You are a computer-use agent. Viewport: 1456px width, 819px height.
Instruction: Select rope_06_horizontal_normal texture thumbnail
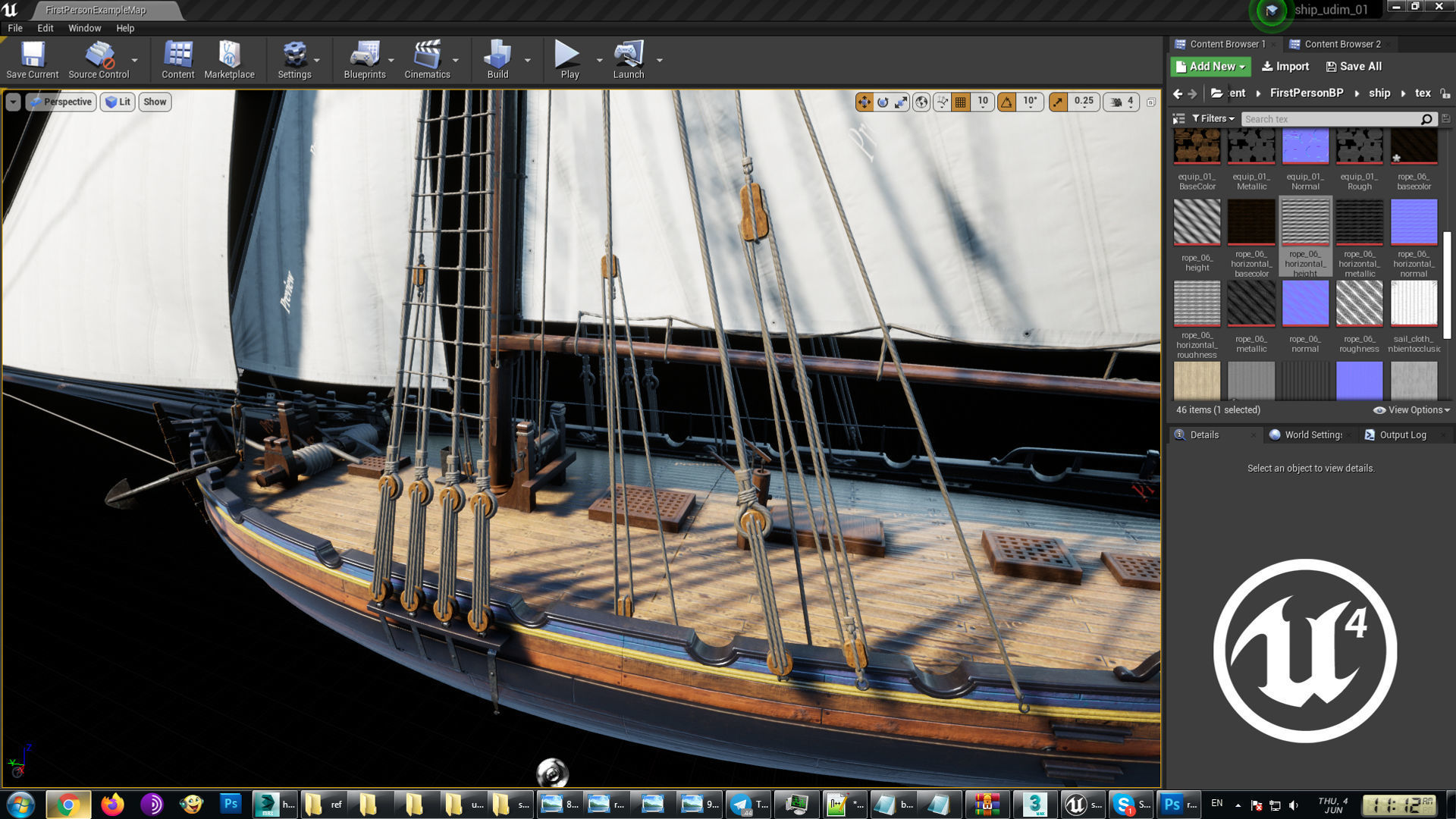click(x=1414, y=222)
